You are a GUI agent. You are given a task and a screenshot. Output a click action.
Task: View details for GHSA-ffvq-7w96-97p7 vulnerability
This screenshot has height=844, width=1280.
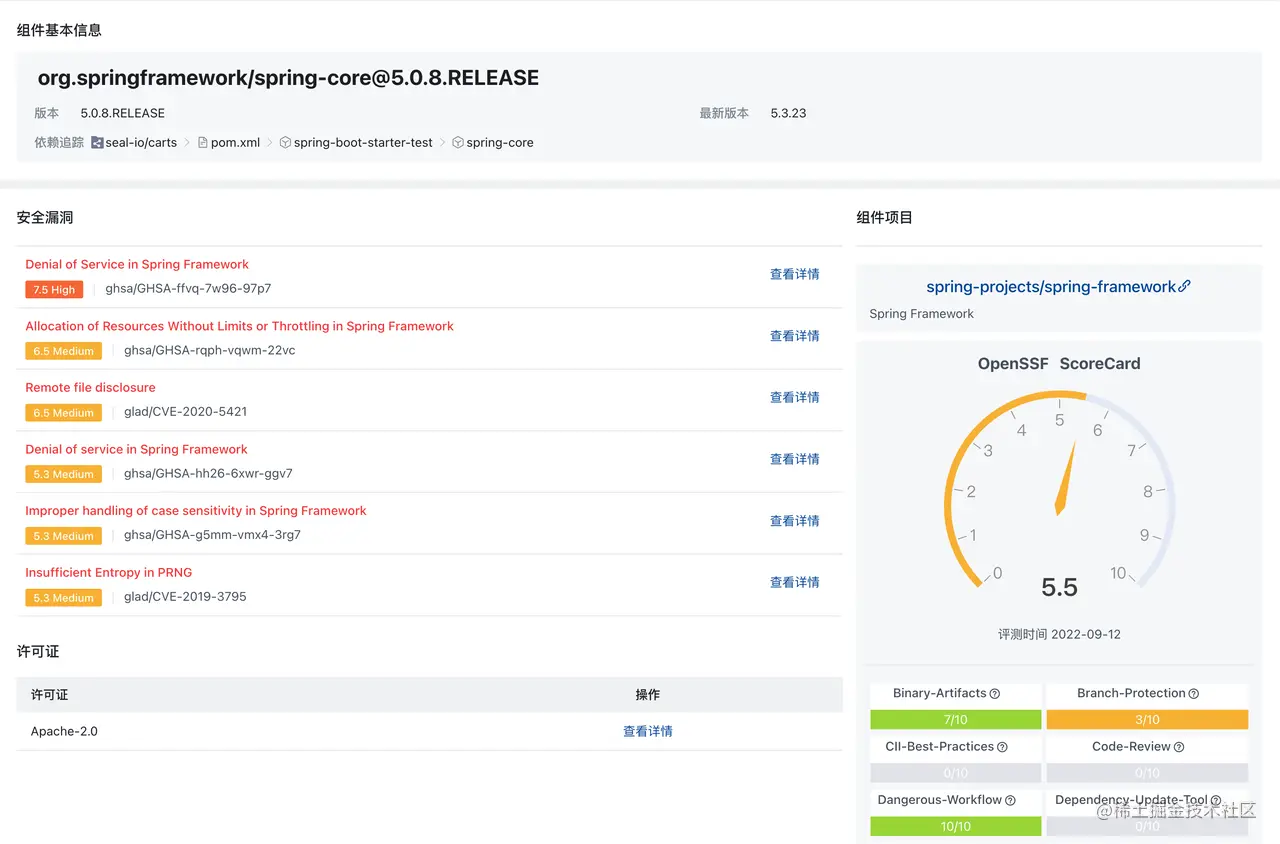[795, 274]
